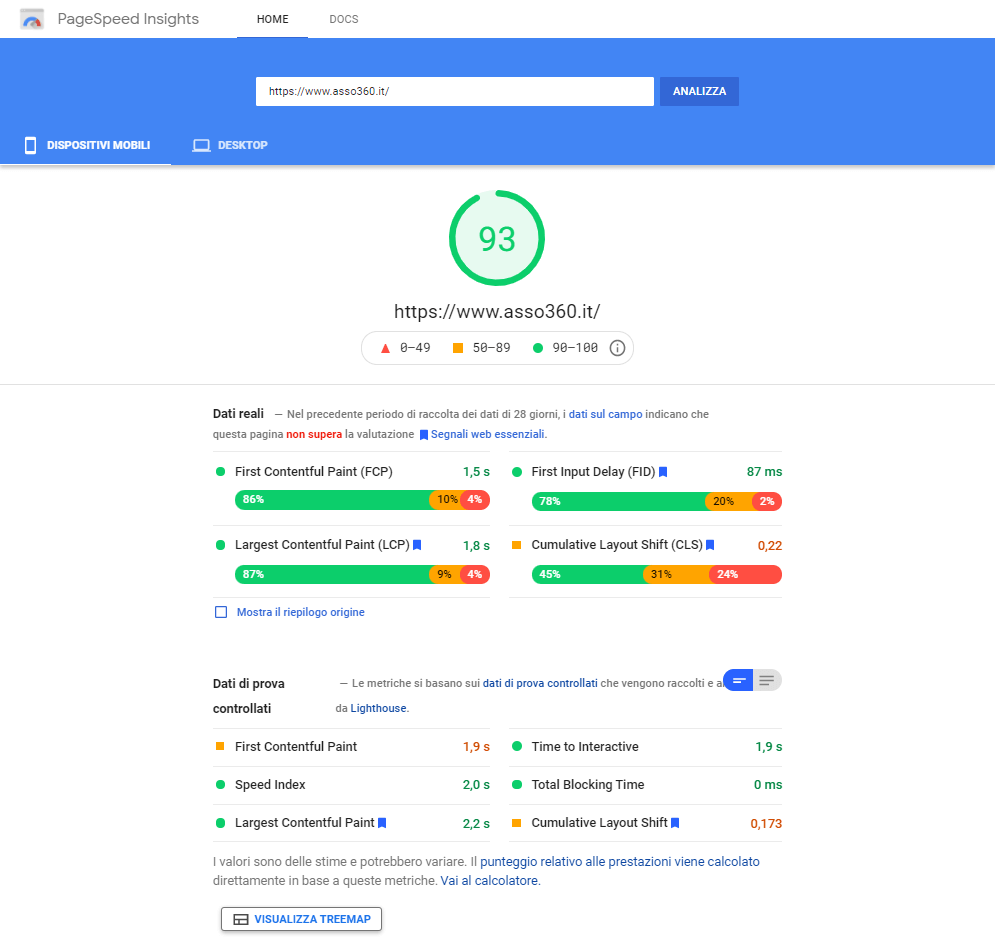
Task: Click the orange square 50–89 legend marker
Action: pyautogui.click(x=458, y=348)
